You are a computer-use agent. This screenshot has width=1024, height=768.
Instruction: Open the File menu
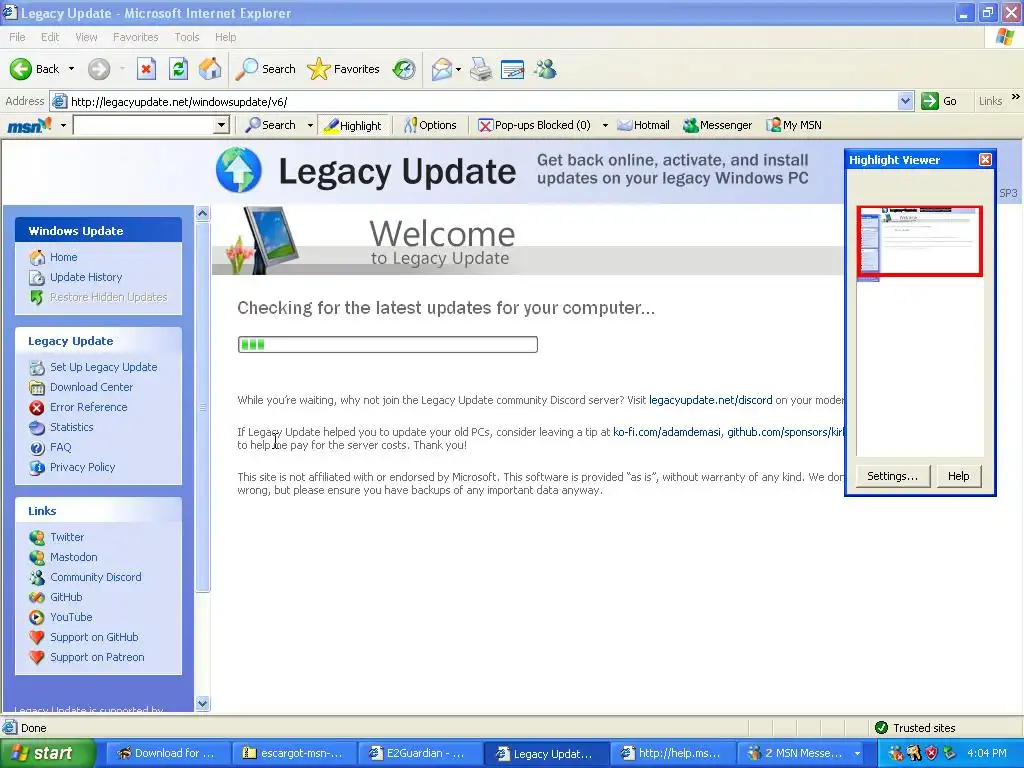pyautogui.click(x=17, y=37)
